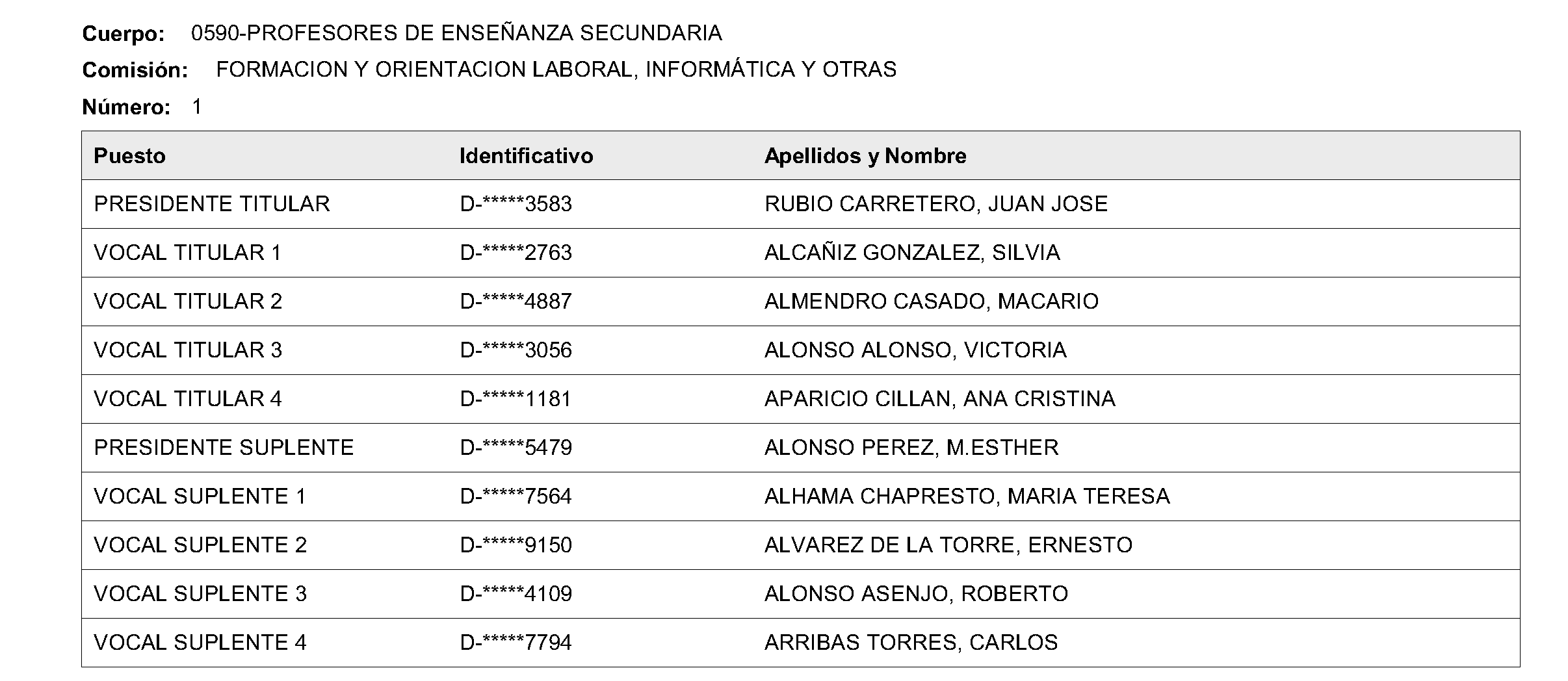
Task: Click the name ALVAREZ DE LA TORRE, ERNESTO
Action: (948, 545)
